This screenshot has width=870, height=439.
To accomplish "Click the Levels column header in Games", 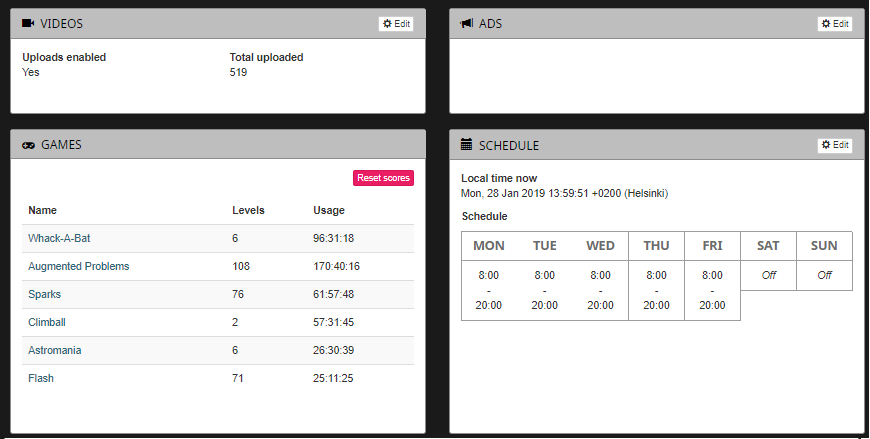I will pyautogui.click(x=248, y=210).
